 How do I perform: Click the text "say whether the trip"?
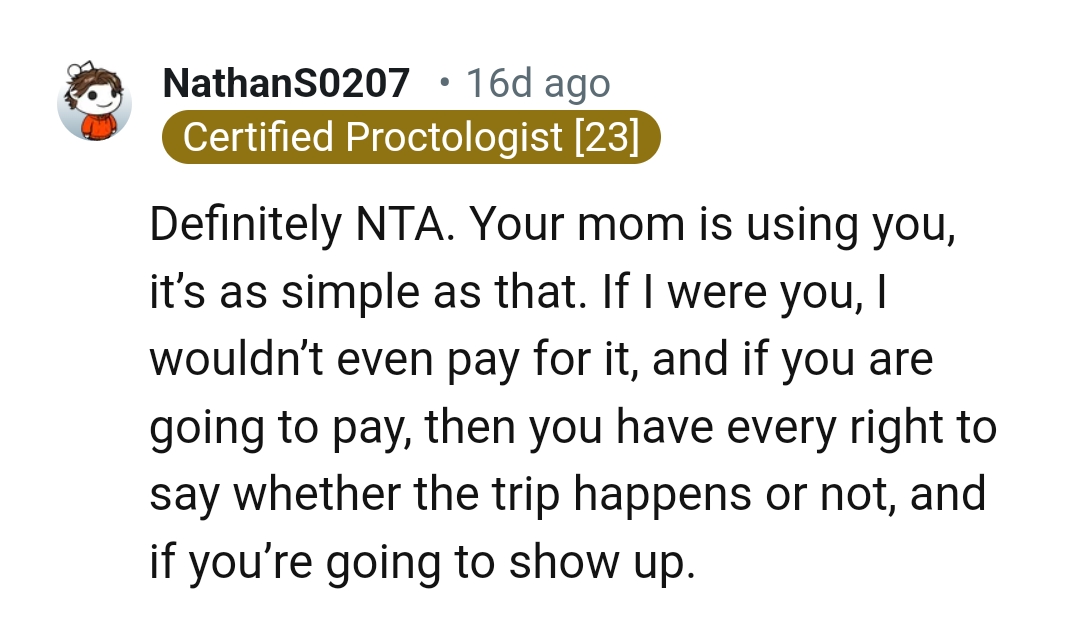point(361,495)
